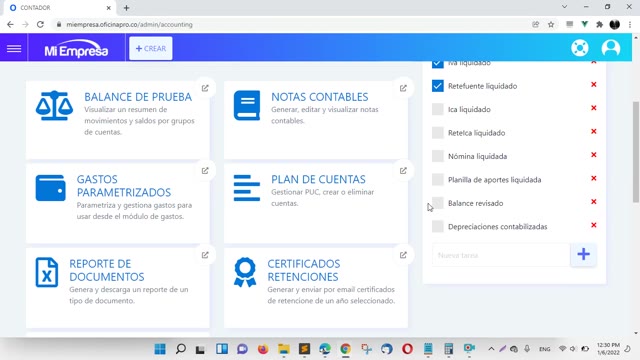Open PLAN DE CUENTAS title link
640x360 pixels.
click(x=318, y=180)
